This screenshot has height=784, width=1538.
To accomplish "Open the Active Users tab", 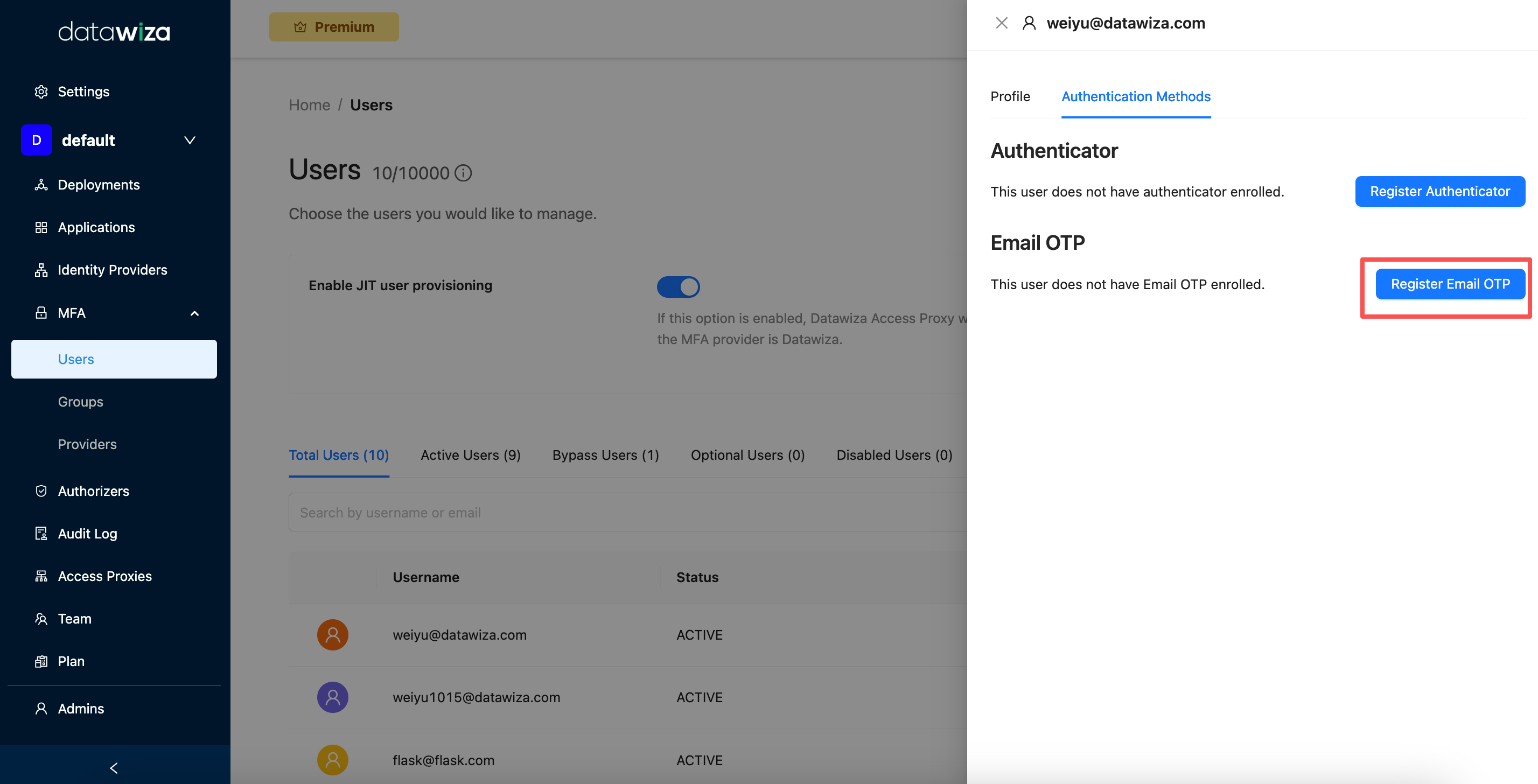I will click(x=471, y=454).
